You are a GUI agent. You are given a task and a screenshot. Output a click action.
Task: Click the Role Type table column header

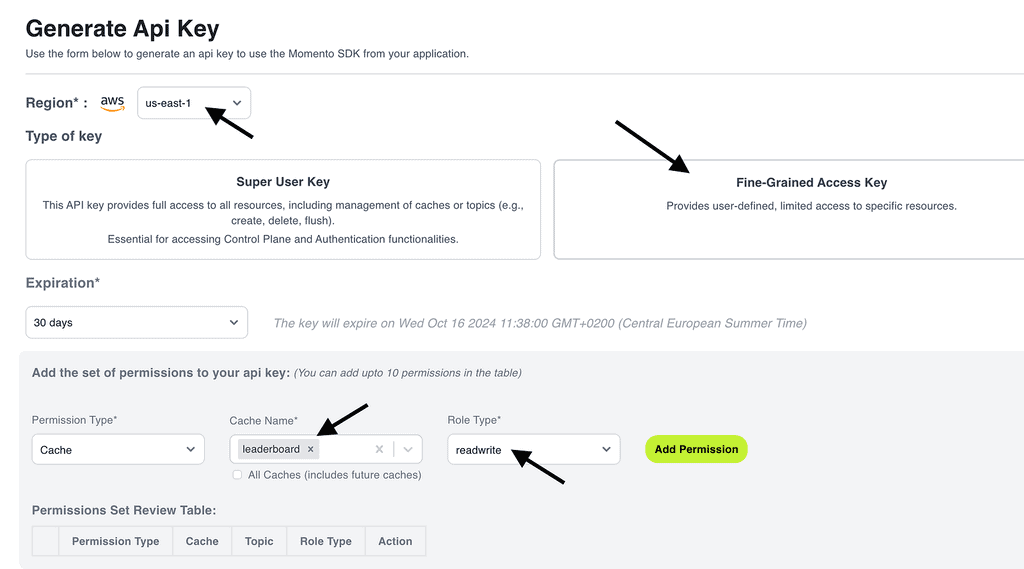coord(326,541)
